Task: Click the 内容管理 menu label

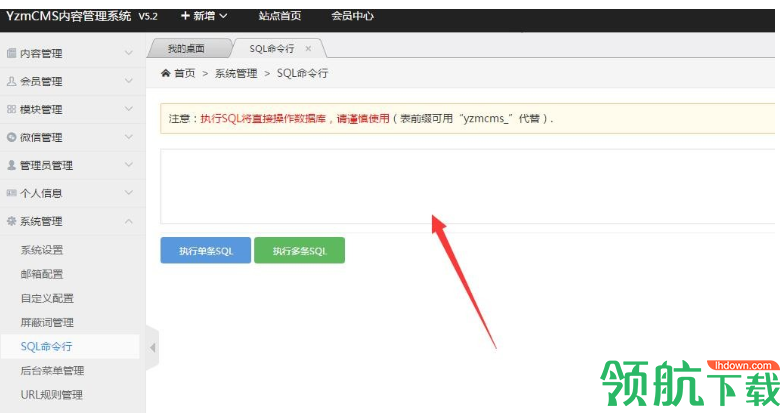Action: 41,53
